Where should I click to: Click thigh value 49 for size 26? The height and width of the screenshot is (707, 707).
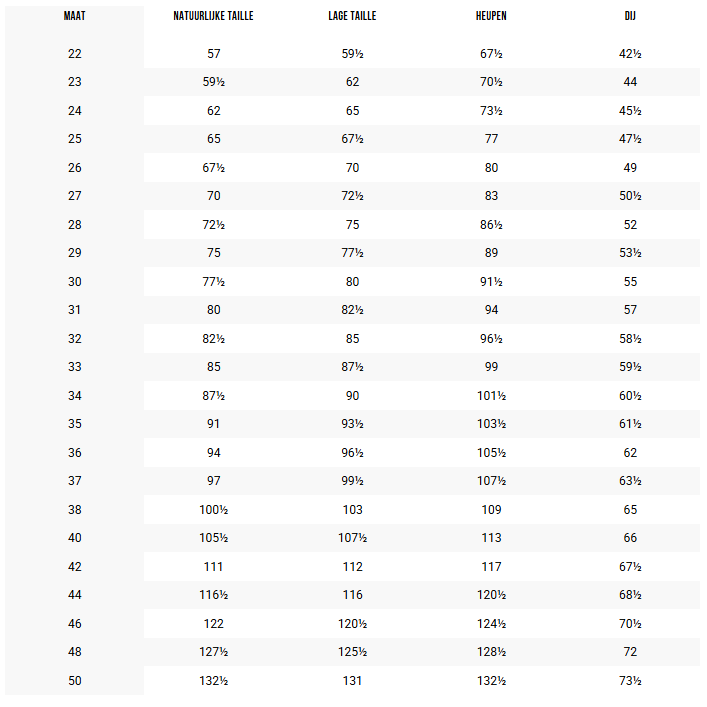[x=630, y=168]
